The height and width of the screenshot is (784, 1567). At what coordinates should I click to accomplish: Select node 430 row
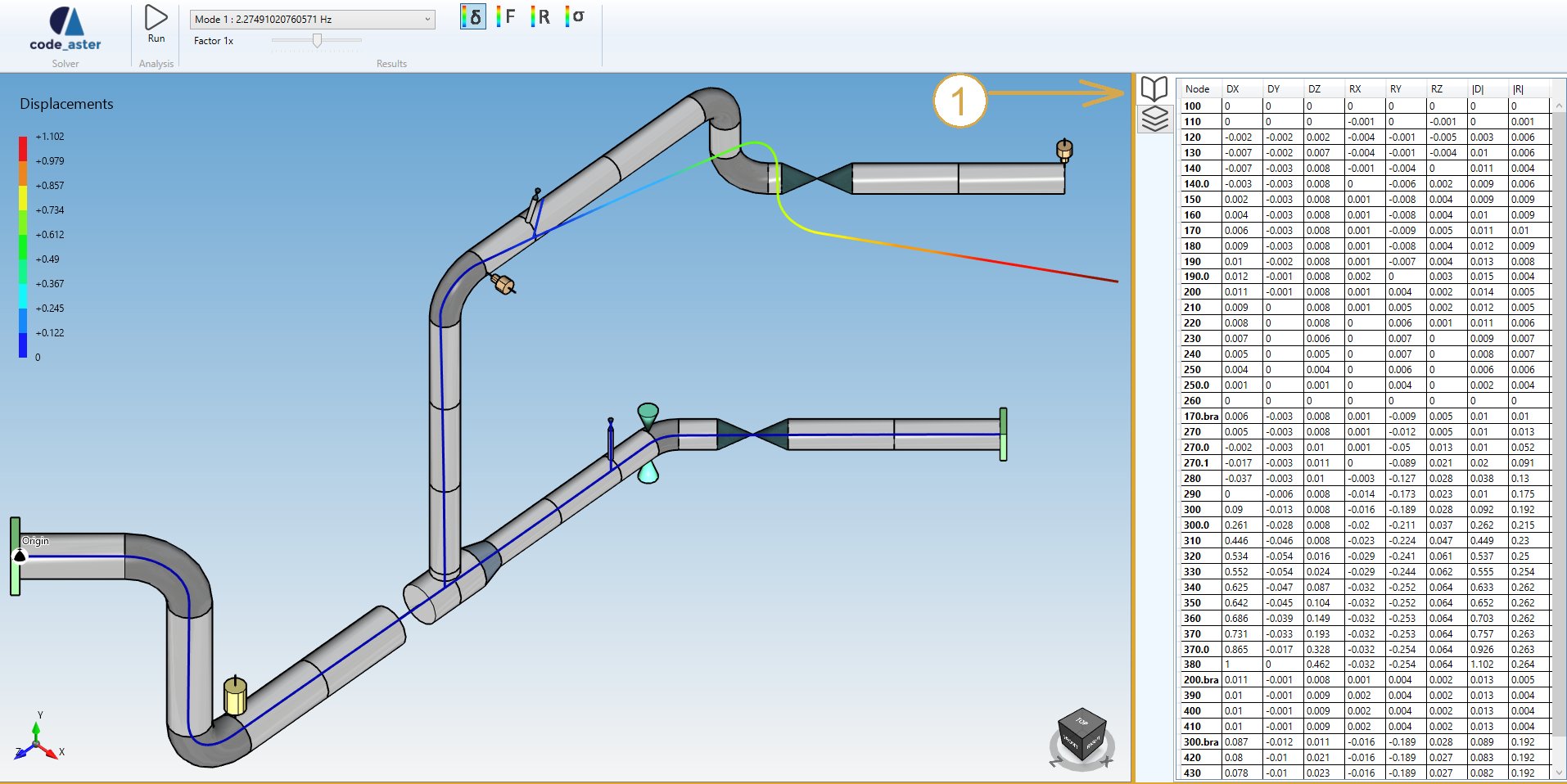(1365, 773)
